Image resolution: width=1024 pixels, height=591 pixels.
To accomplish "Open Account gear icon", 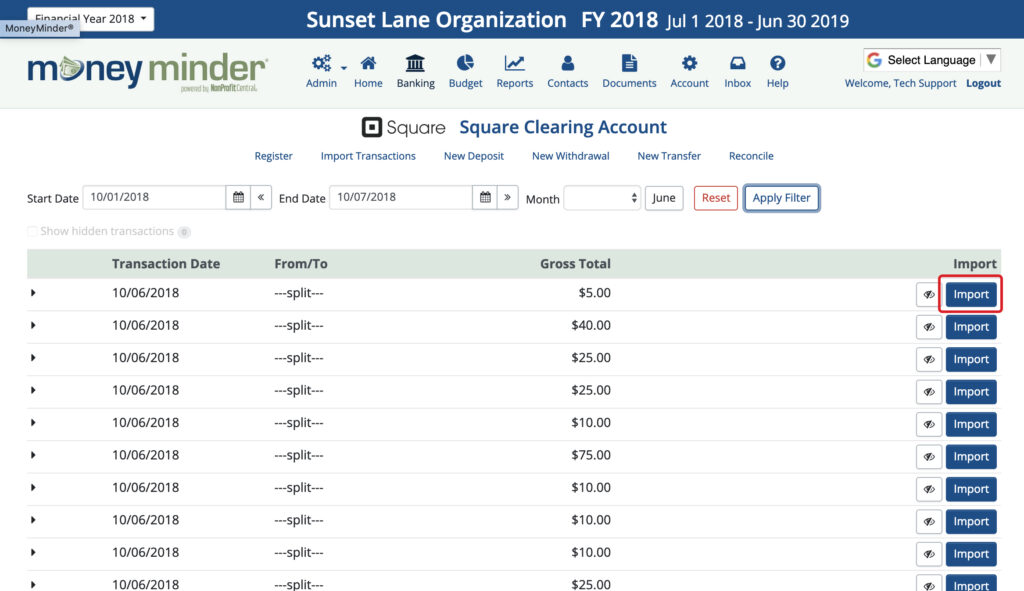I will 689,63.
